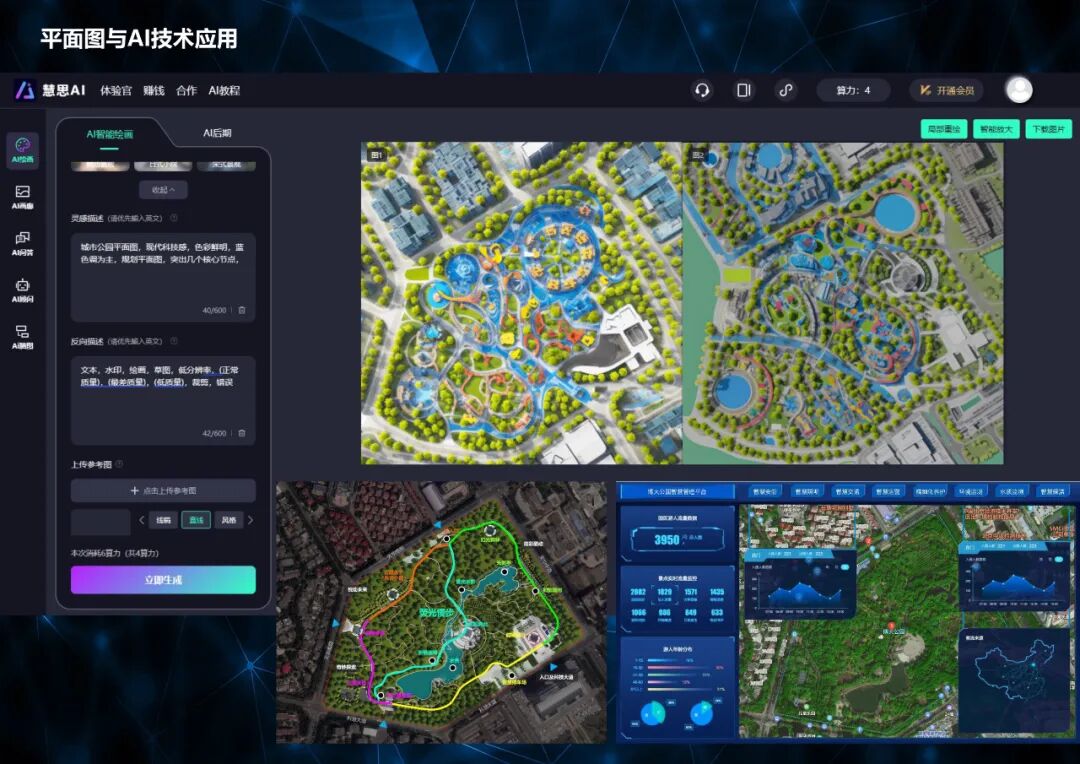Click the 算力: 4 credits indicator
Image resolution: width=1080 pixels, height=764 pixels.
[x=853, y=90]
